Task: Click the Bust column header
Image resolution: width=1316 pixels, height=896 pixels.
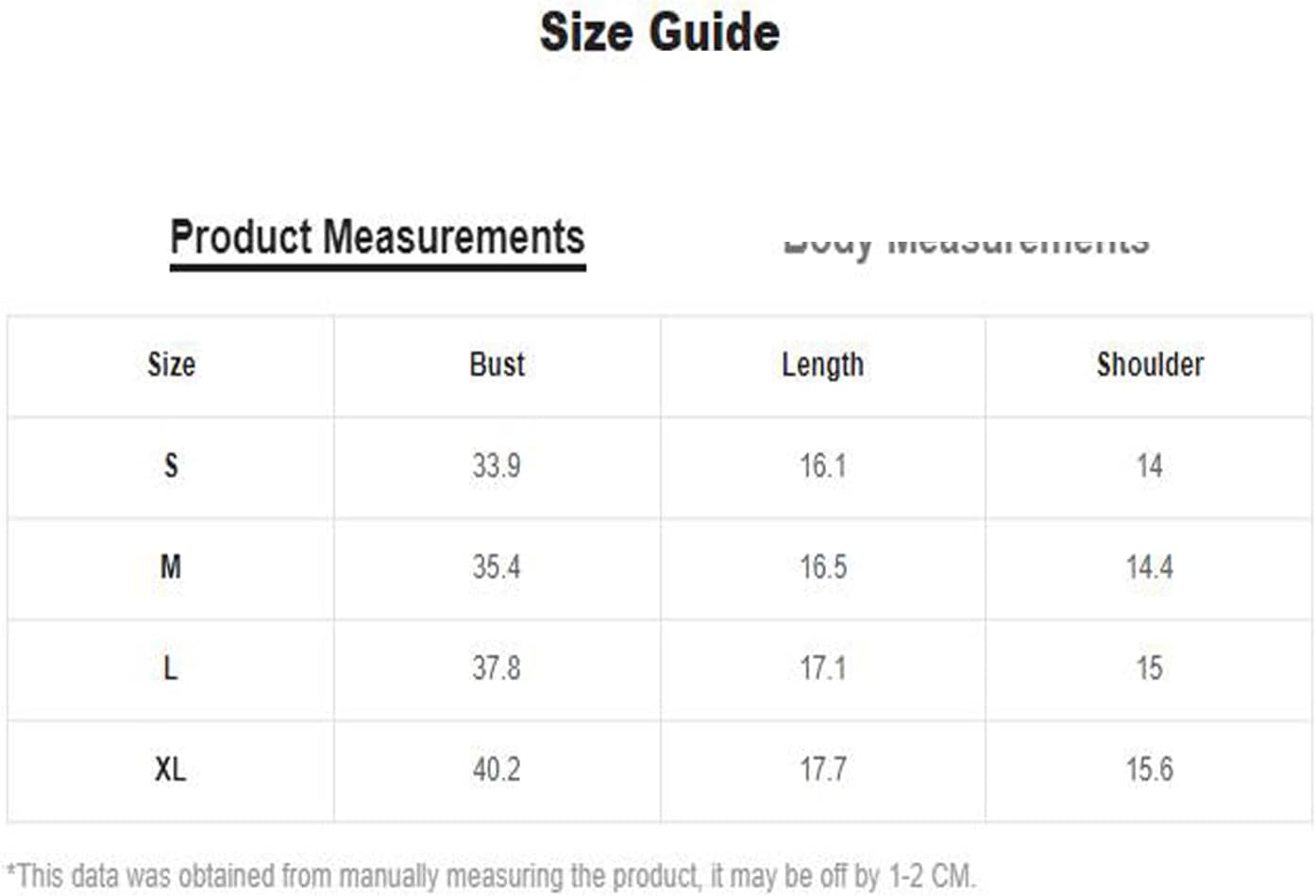Action: (x=497, y=364)
